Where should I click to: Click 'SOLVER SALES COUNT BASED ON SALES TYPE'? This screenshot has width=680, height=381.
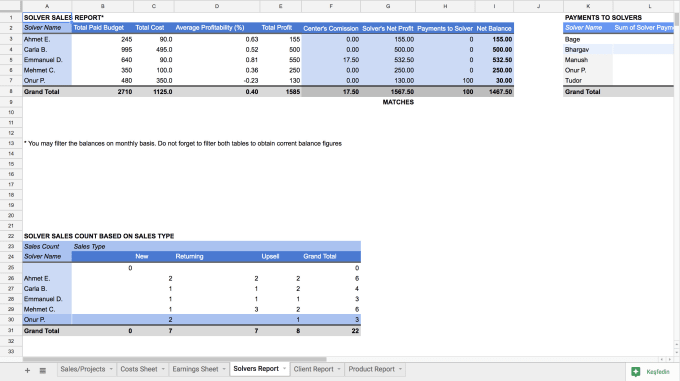[99, 236]
